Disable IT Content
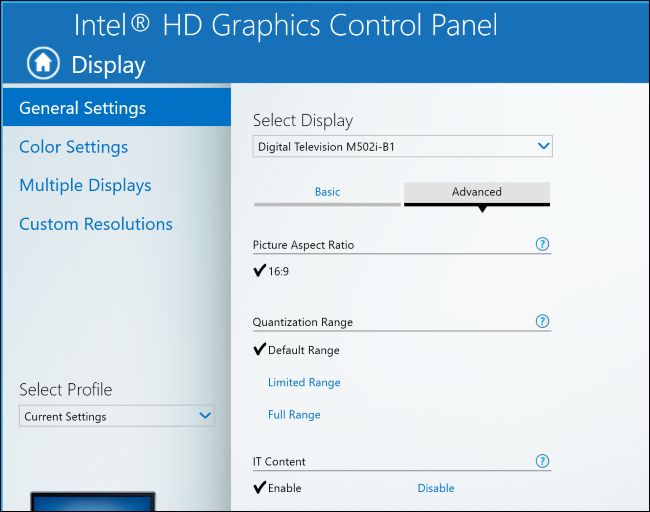Viewport: 650px width, 512px height. [x=436, y=488]
